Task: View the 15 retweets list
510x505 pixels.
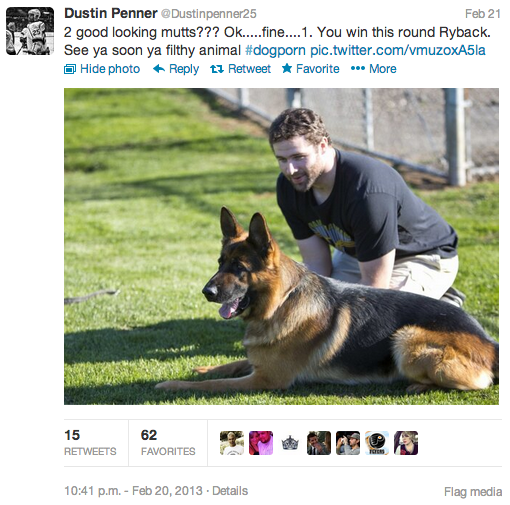Action: (x=90, y=443)
